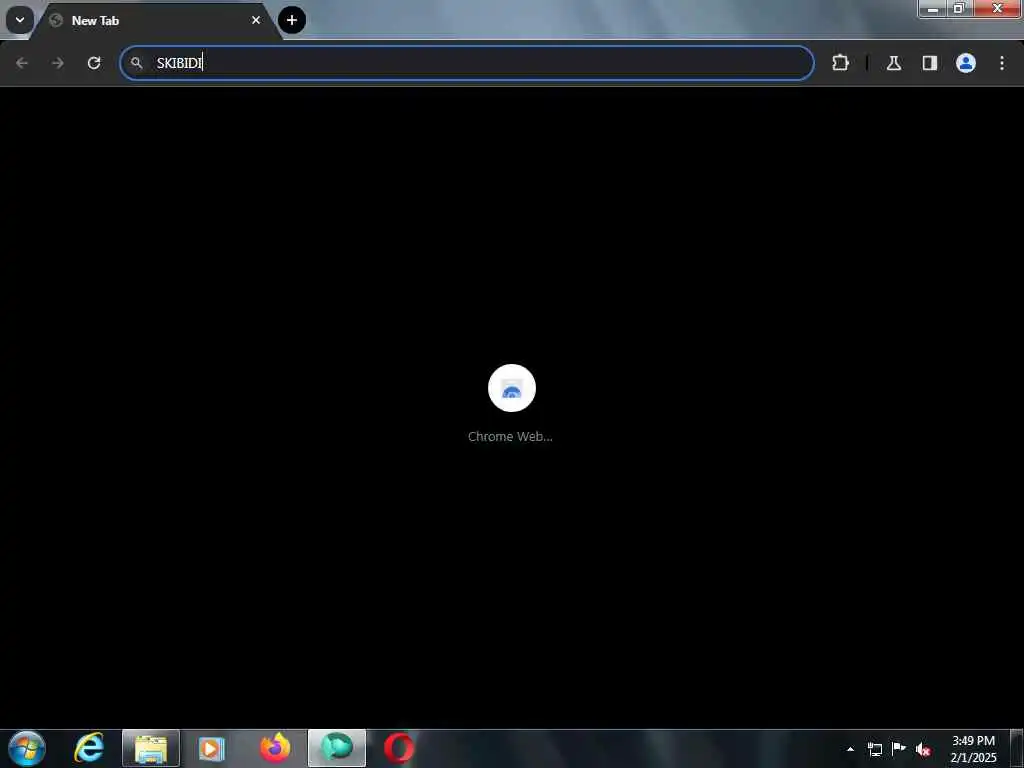Screen dimensions: 1024x768
Task: Open Windows Explorer folder in taskbar
Action: click(x=151, y=748)
